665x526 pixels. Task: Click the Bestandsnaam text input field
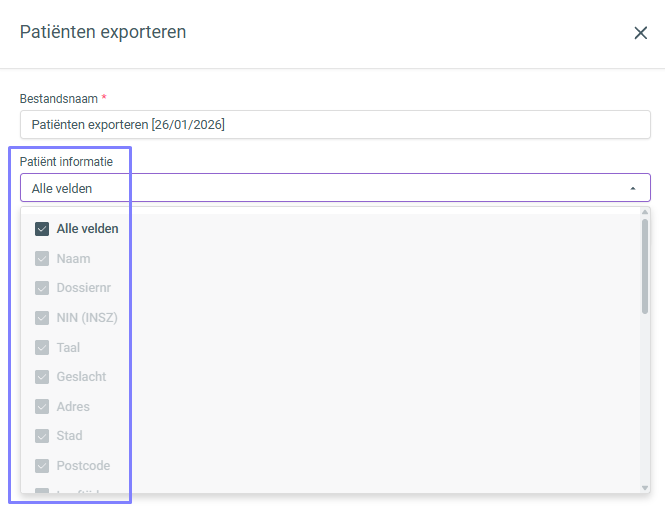pos(335,124)
